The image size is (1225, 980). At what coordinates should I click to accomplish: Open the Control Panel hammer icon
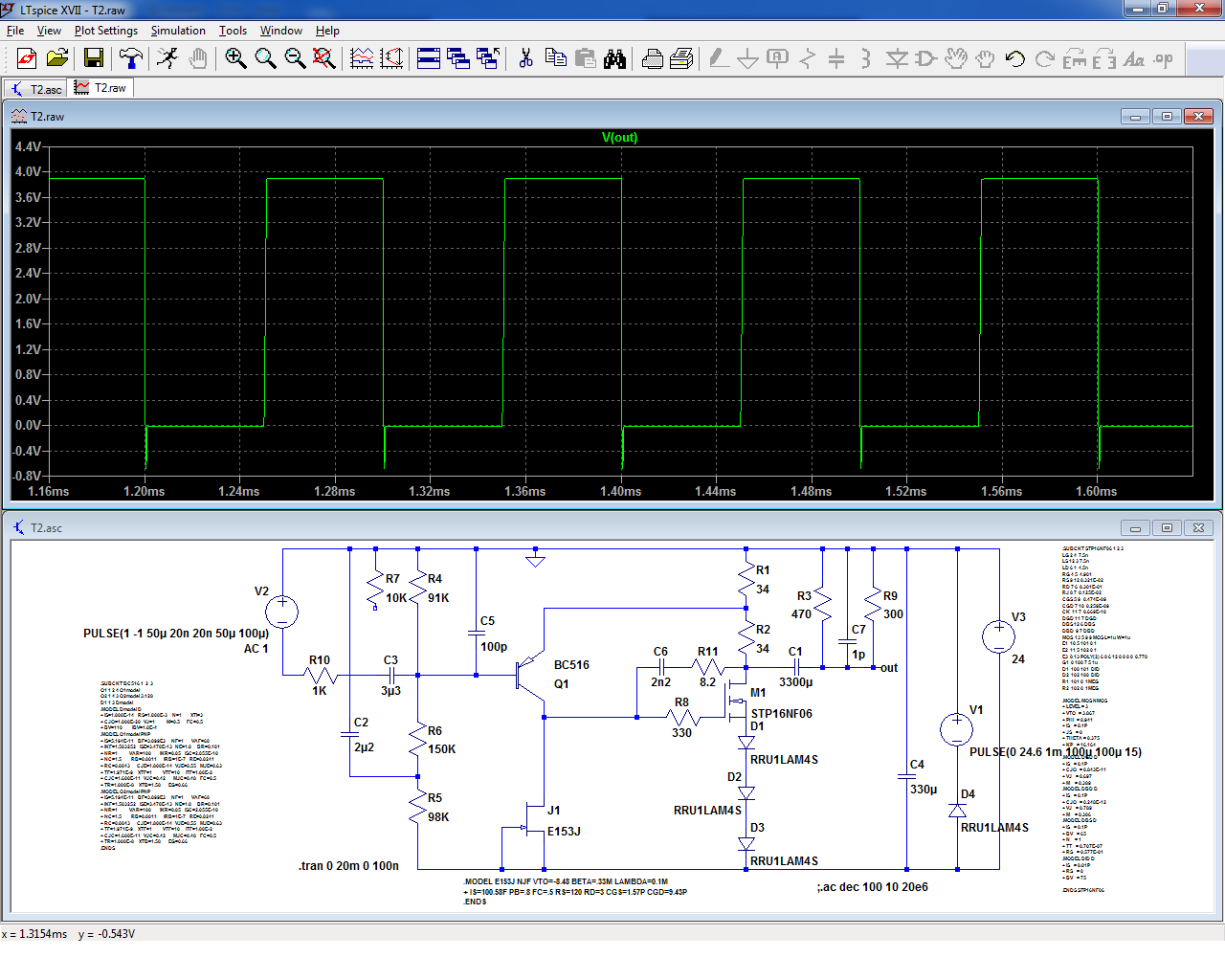pos(131,59)
